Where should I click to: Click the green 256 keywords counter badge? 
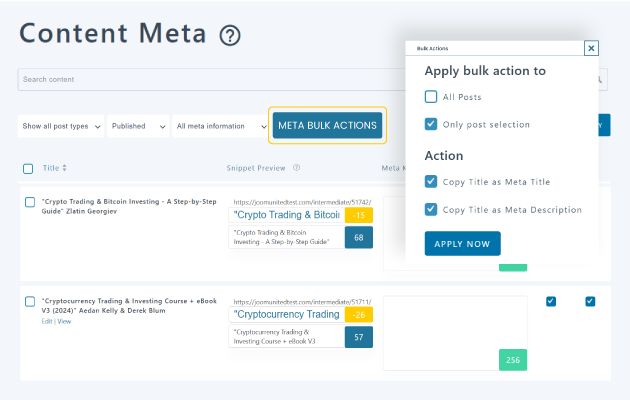tap(512, 360)
